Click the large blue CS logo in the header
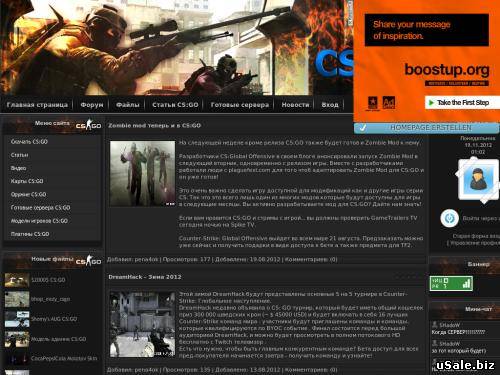The image size is (500, 375). [334, 63]
